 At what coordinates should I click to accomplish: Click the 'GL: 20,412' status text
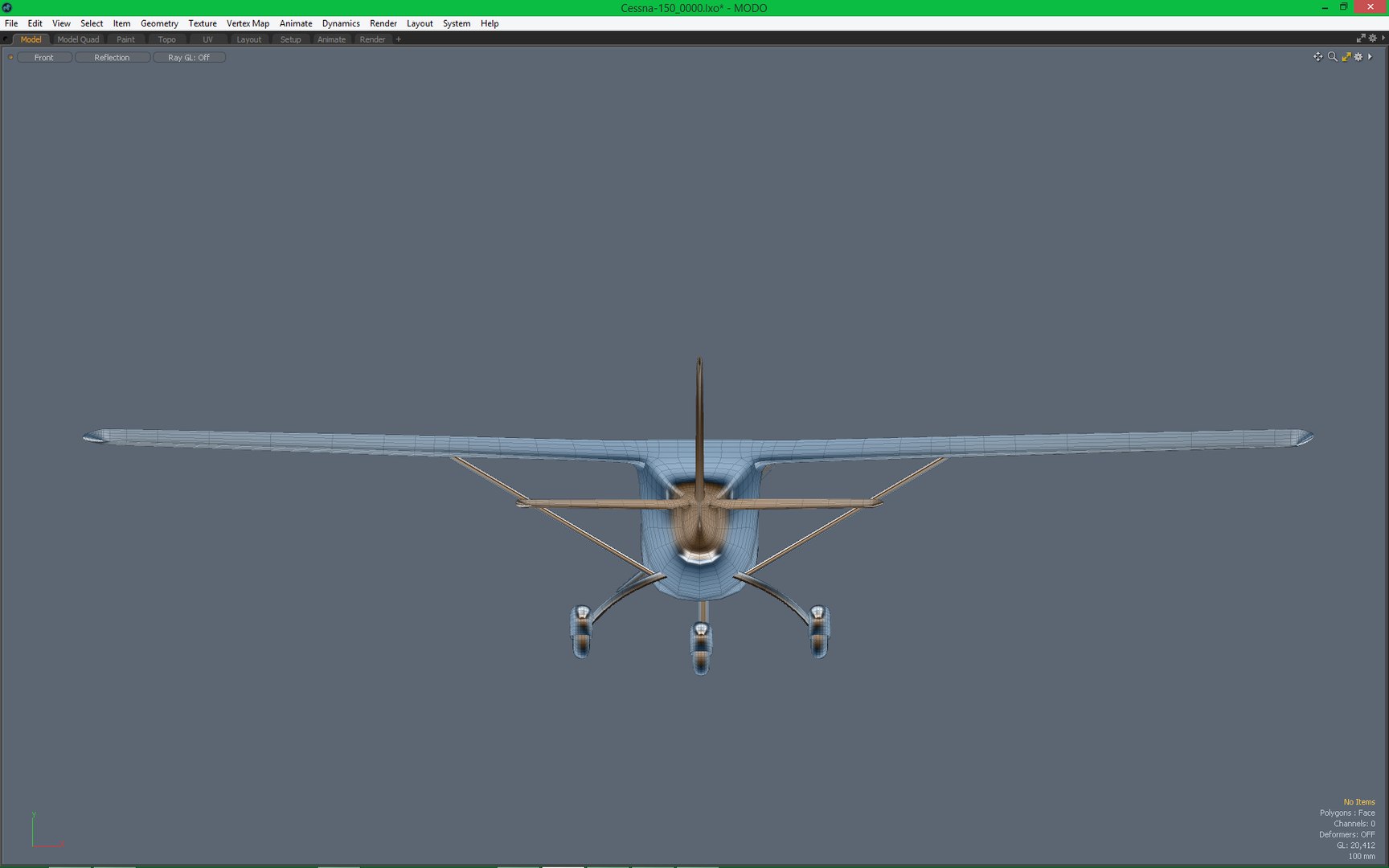1356,845
